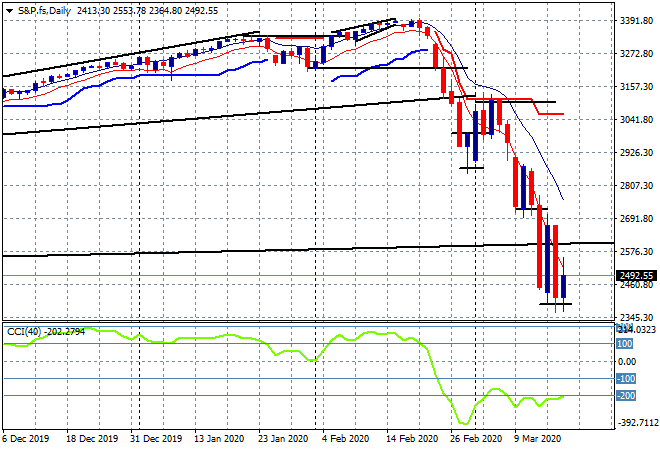Click the CCI(40) -202.2794 indicator label
660x450 pixels.
pyautogui.click(x=46, y=332)
